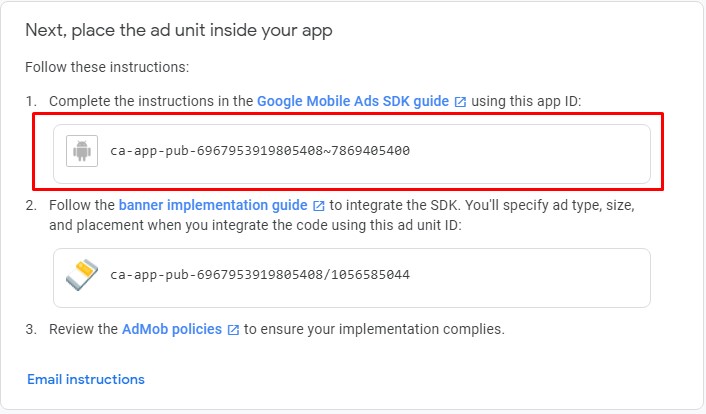706x414 pixels.
Task: Click Email instructions
Action: [x=86, y=379]
